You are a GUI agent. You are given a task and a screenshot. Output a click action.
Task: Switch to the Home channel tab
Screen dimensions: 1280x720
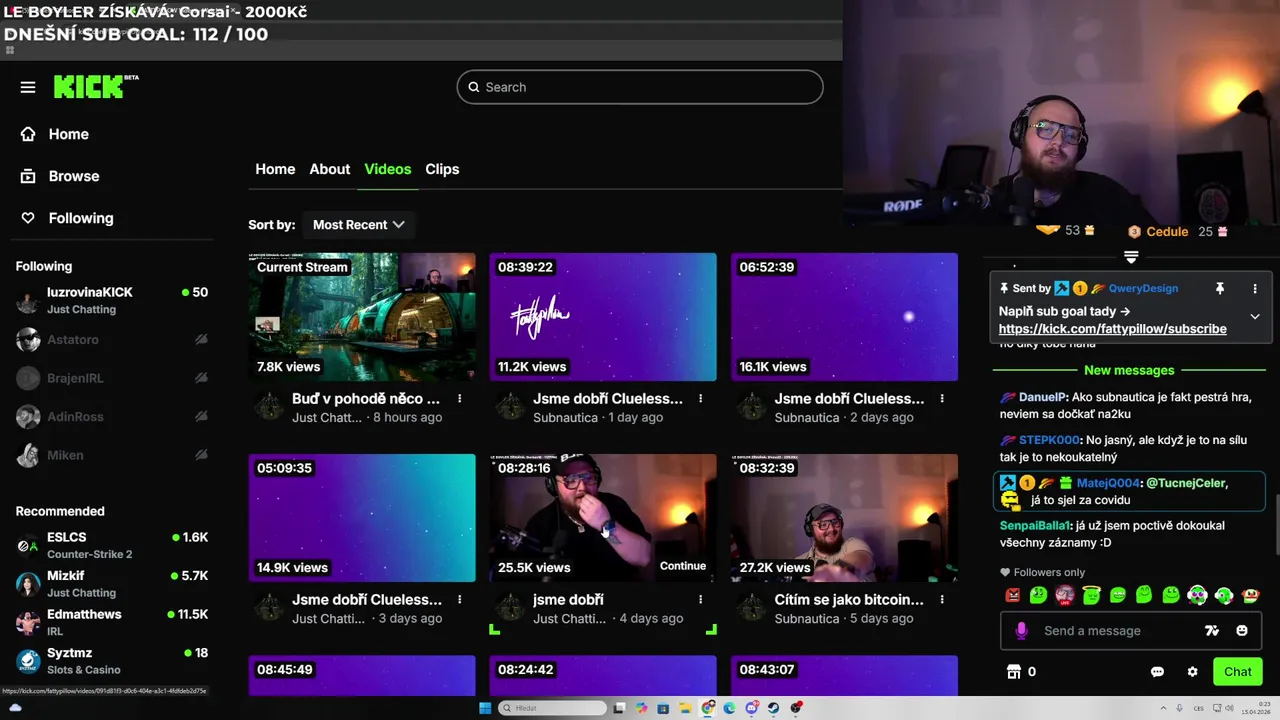click(x=275, y=169)
